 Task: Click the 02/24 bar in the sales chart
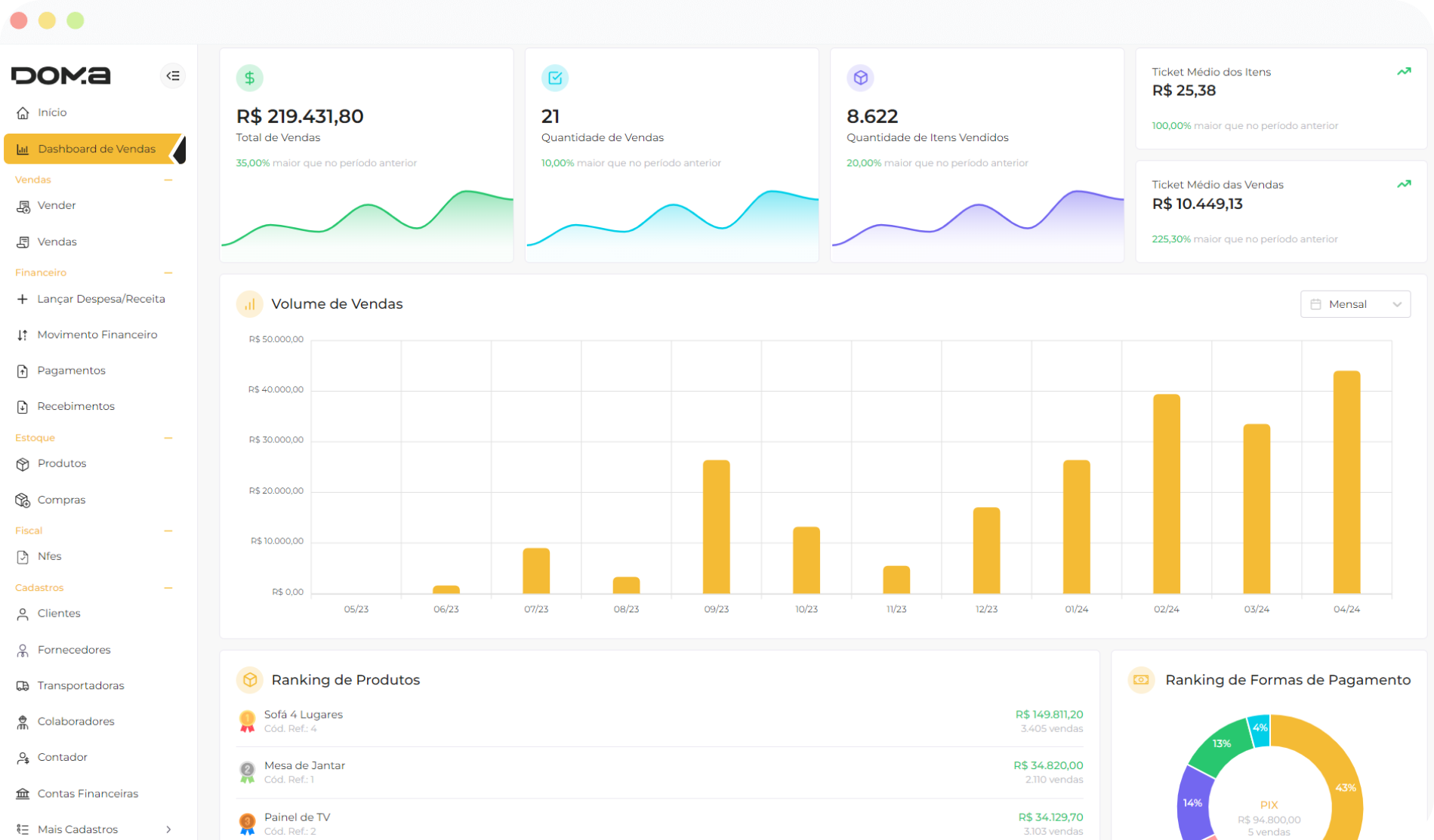(x=1166, y=494)
